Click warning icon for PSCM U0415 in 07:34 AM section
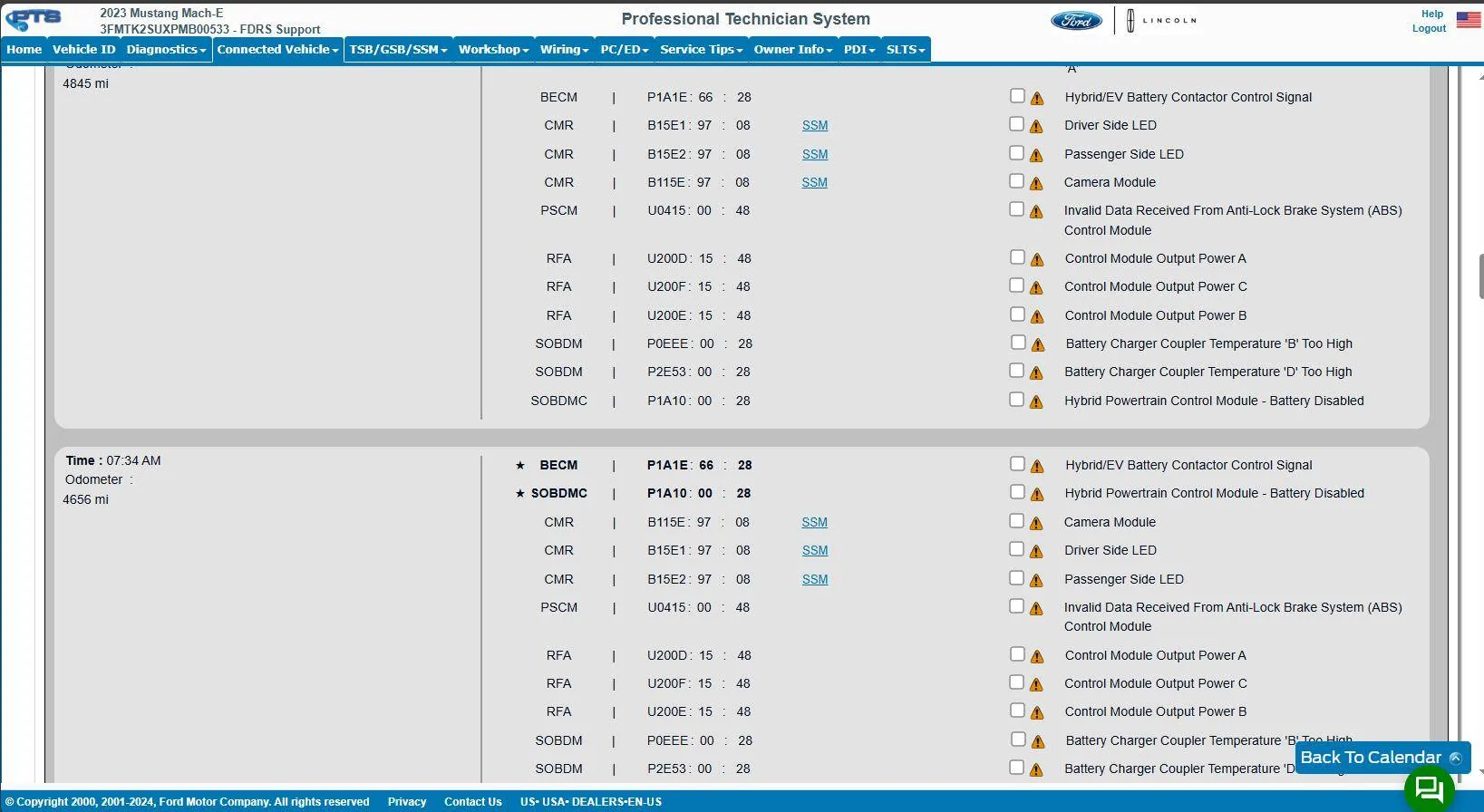This screenshot has height=812, width=1484. pyautogui.click(x=1037, y=608)
